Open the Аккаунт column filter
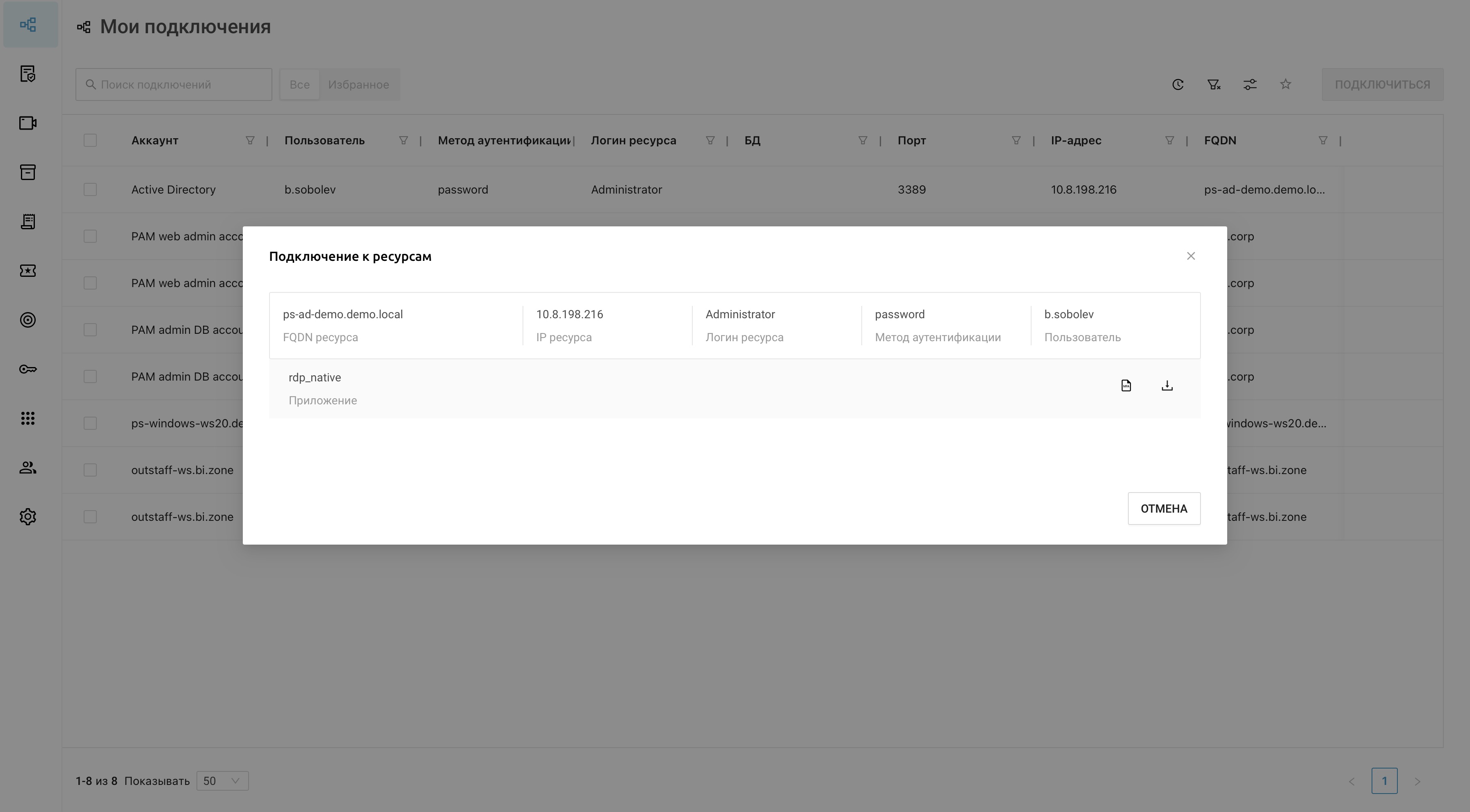1470x812 pixels. tap(250, 140)
